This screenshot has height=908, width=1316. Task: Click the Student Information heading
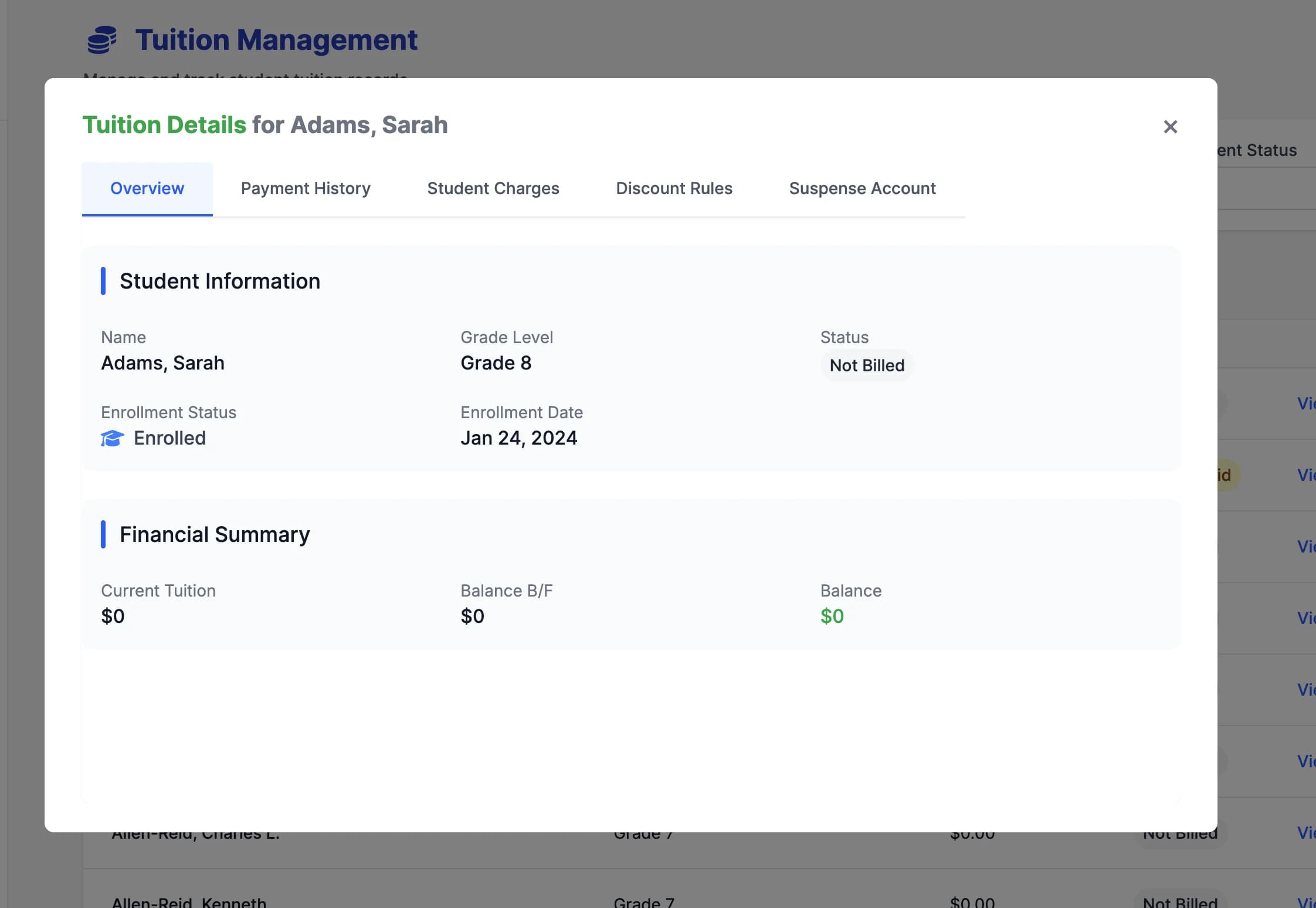tap(220, 282)
